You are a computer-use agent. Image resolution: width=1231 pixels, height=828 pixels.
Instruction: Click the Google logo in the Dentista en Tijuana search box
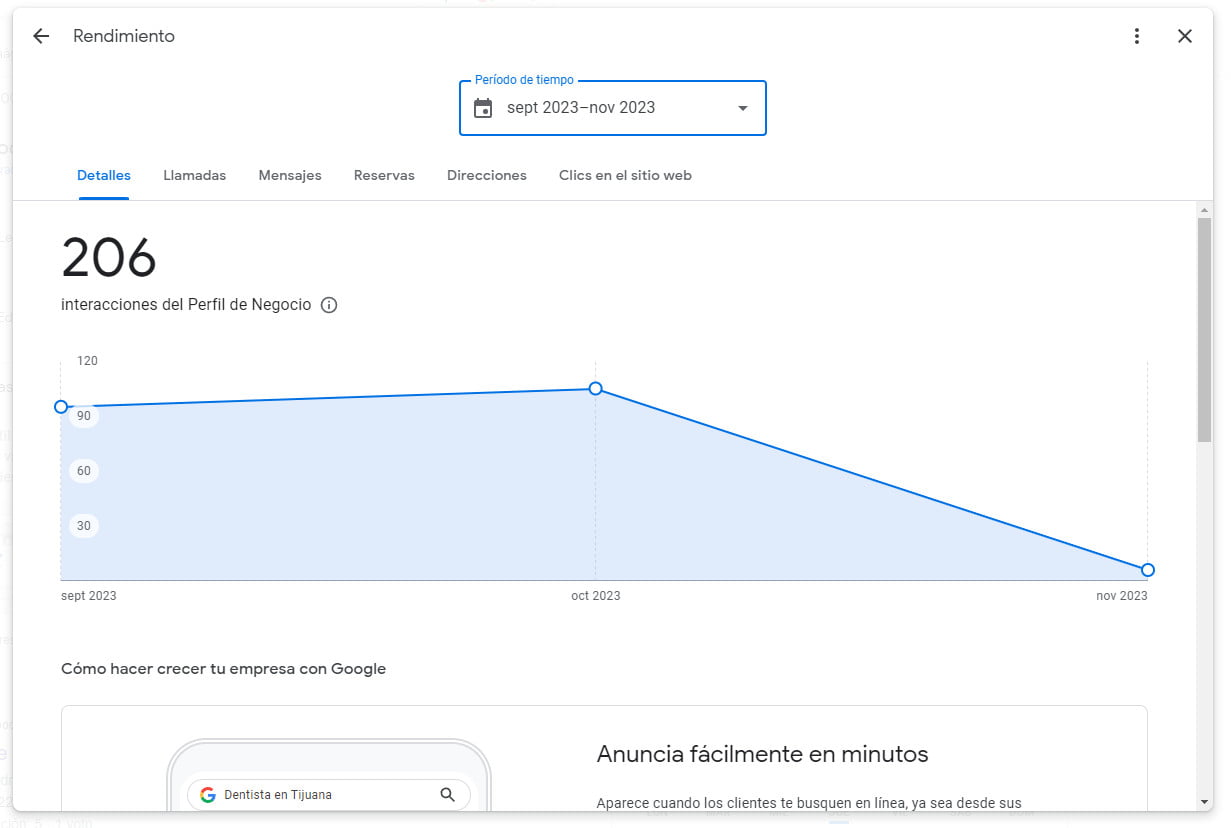click(207, 795)
